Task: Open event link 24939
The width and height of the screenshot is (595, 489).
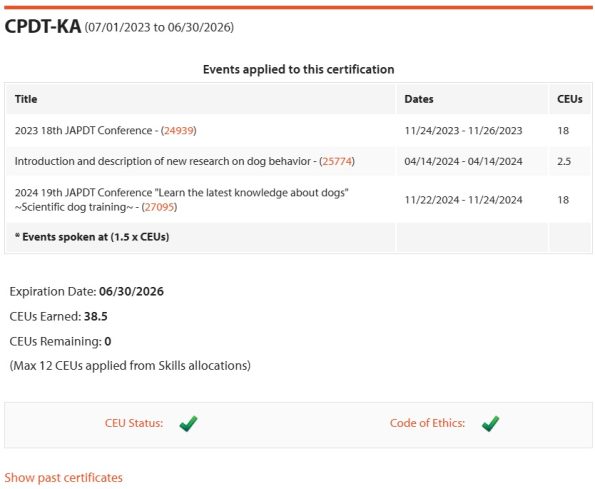Action: click(x=179, y=131)
